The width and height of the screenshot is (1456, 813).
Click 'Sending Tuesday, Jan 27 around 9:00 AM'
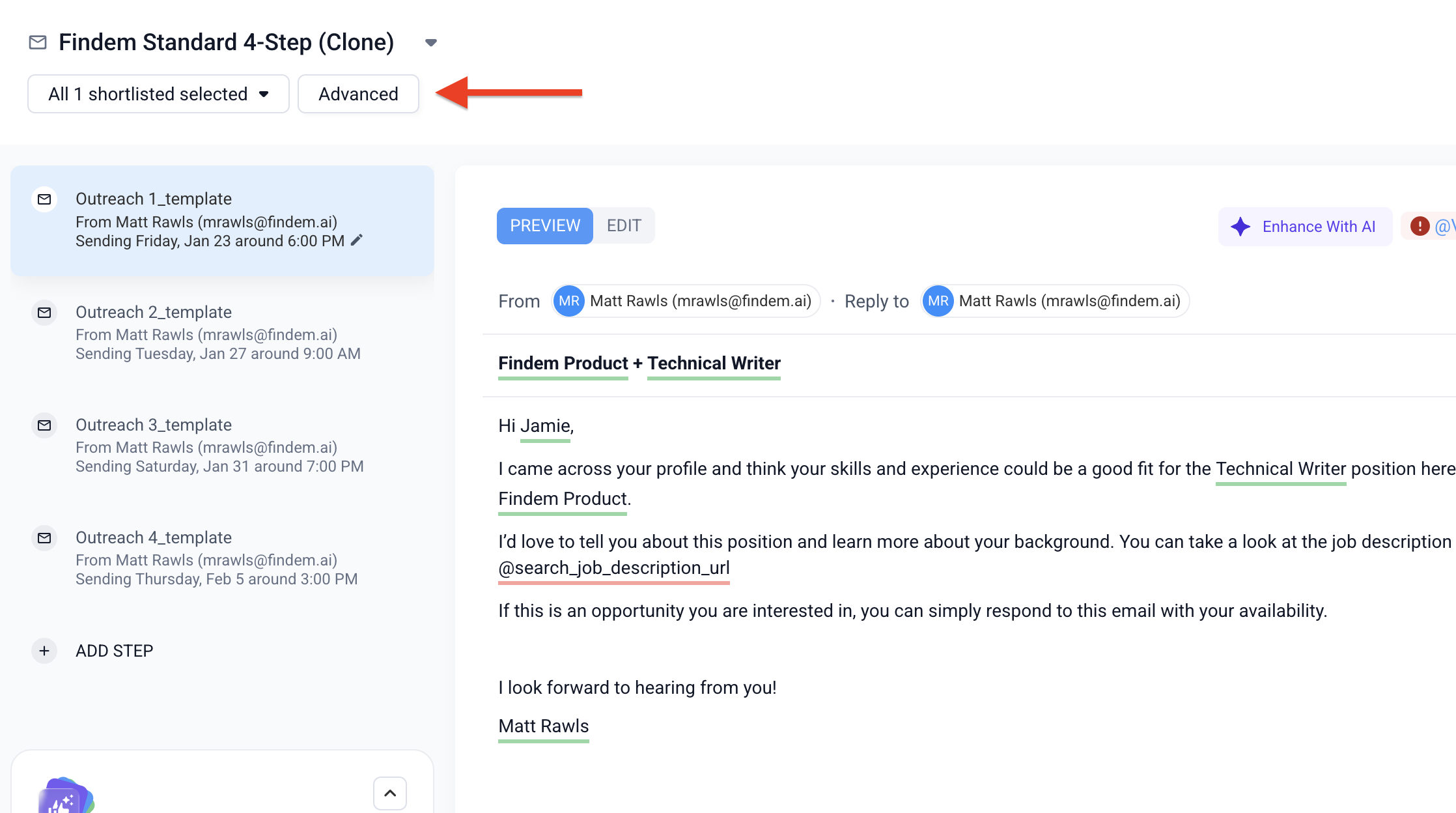(x=218, y=354)
